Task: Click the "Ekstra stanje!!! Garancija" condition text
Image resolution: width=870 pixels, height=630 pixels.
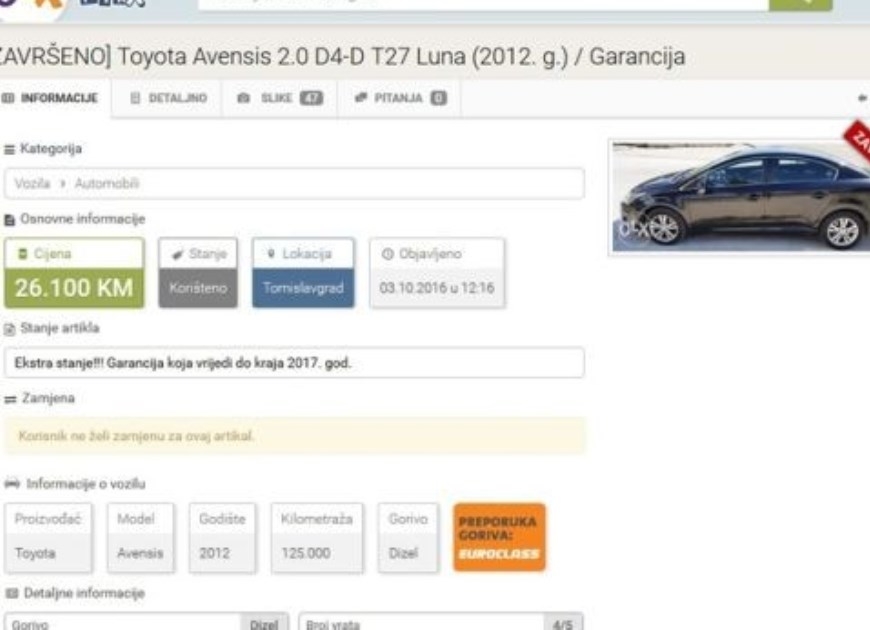Action: [183, 363]
